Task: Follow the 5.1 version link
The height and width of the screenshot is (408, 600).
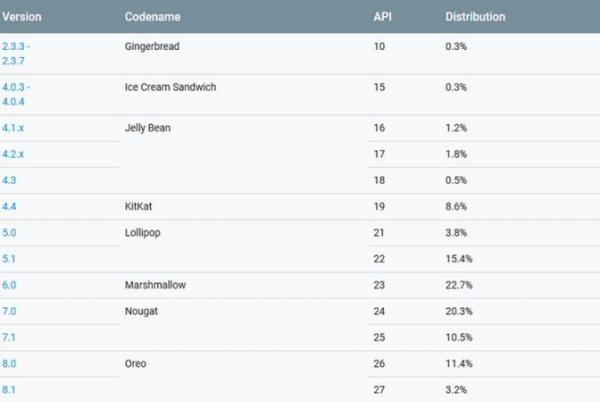Action: 9,258
